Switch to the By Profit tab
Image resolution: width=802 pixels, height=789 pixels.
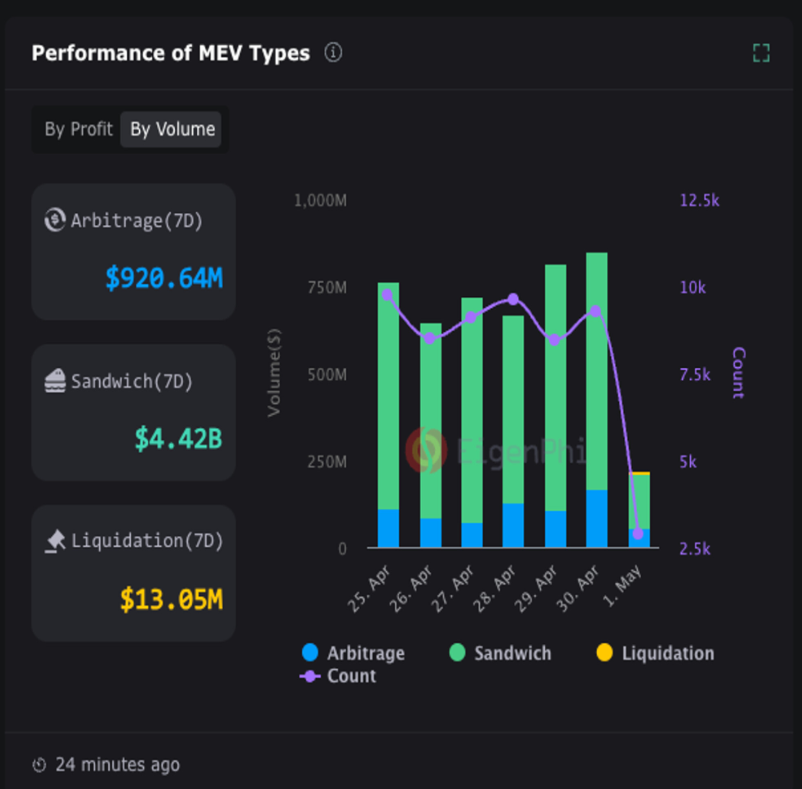[x=78, y=129]
